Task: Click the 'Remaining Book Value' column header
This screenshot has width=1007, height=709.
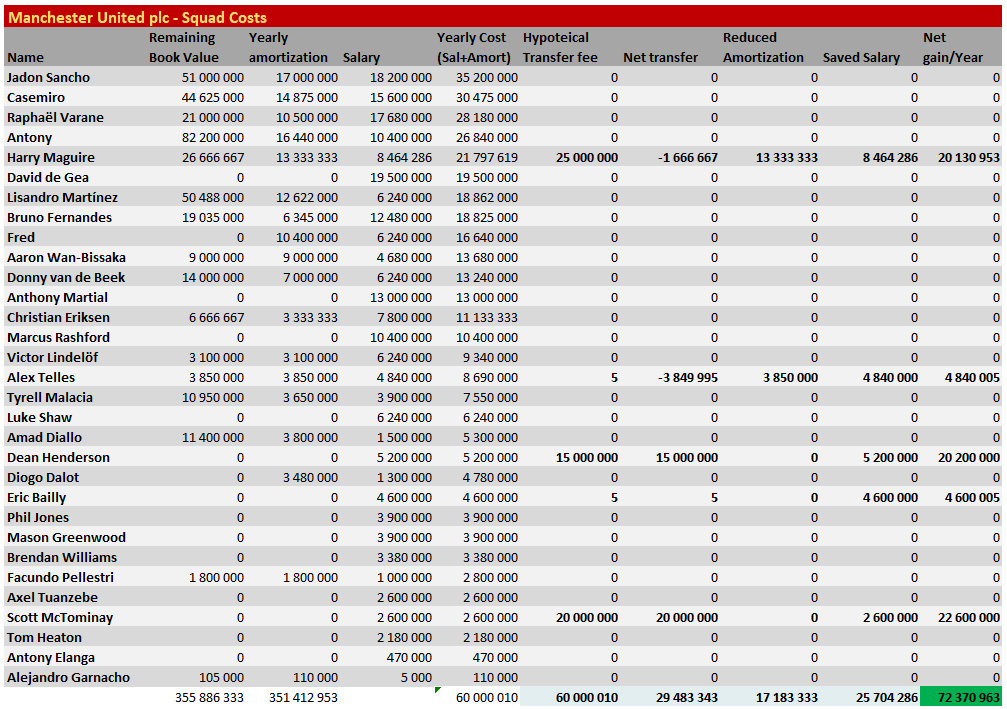Action: 184,48
